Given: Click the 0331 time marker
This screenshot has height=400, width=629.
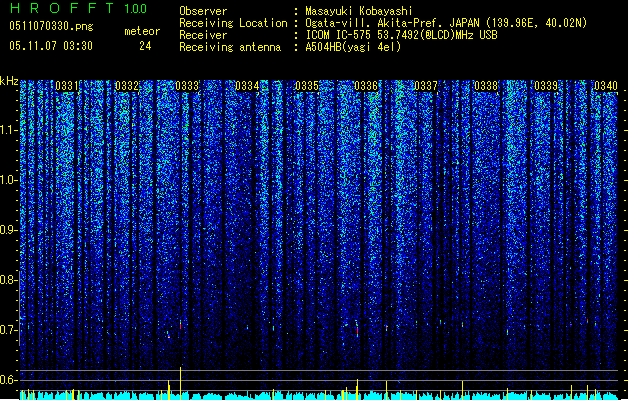Looking at the screenshot, I should click(67, 86).
